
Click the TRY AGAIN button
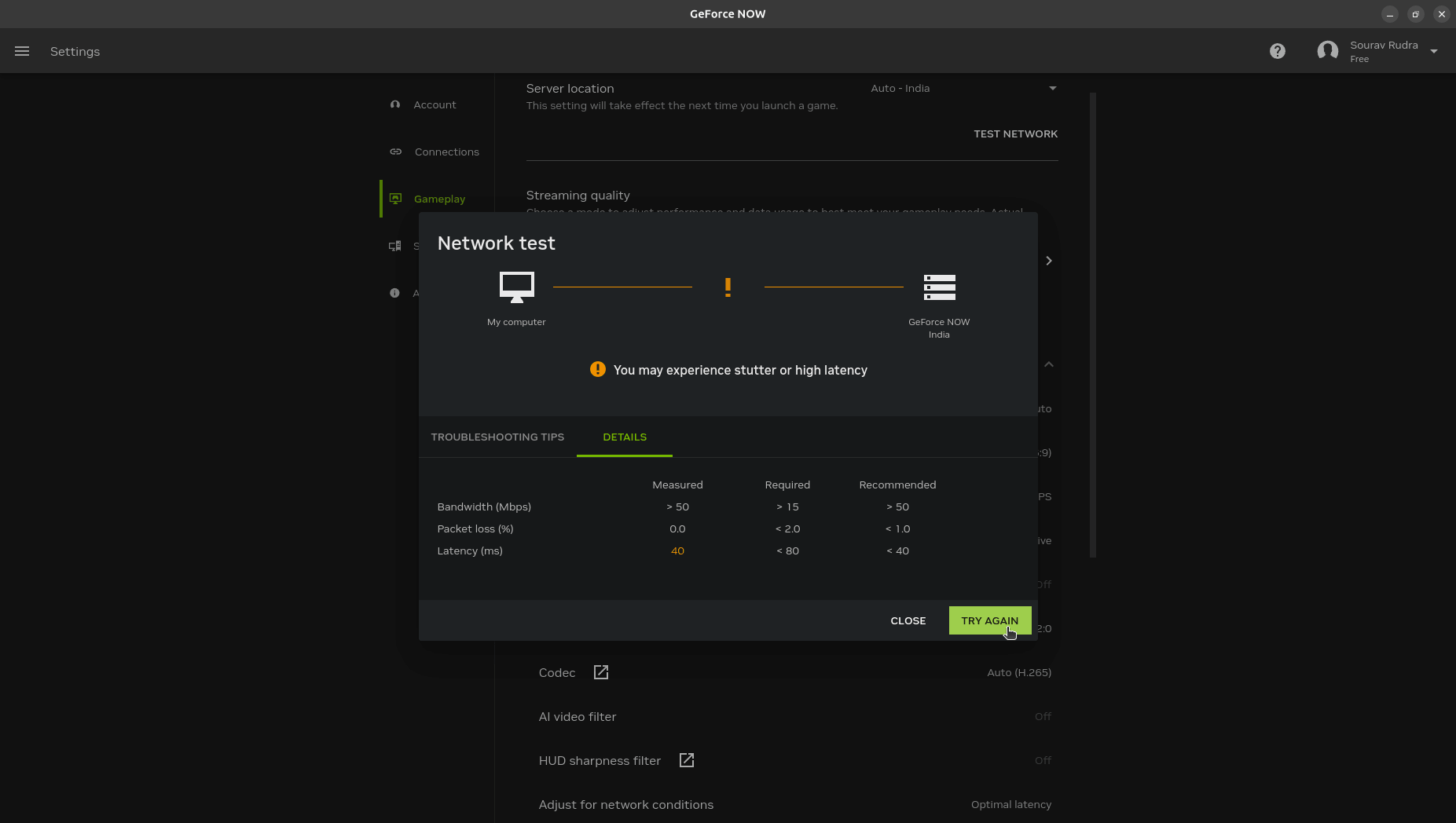[x=990, y=620]
